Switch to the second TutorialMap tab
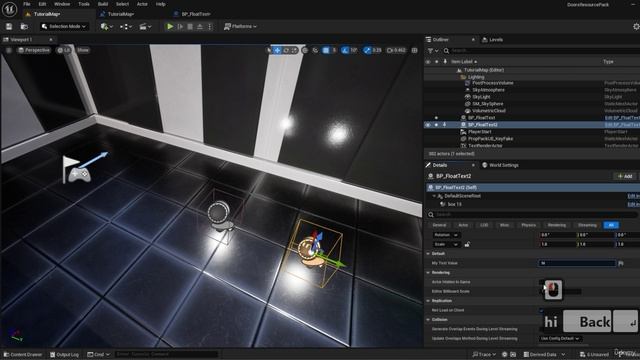 (x=121, y=14)
